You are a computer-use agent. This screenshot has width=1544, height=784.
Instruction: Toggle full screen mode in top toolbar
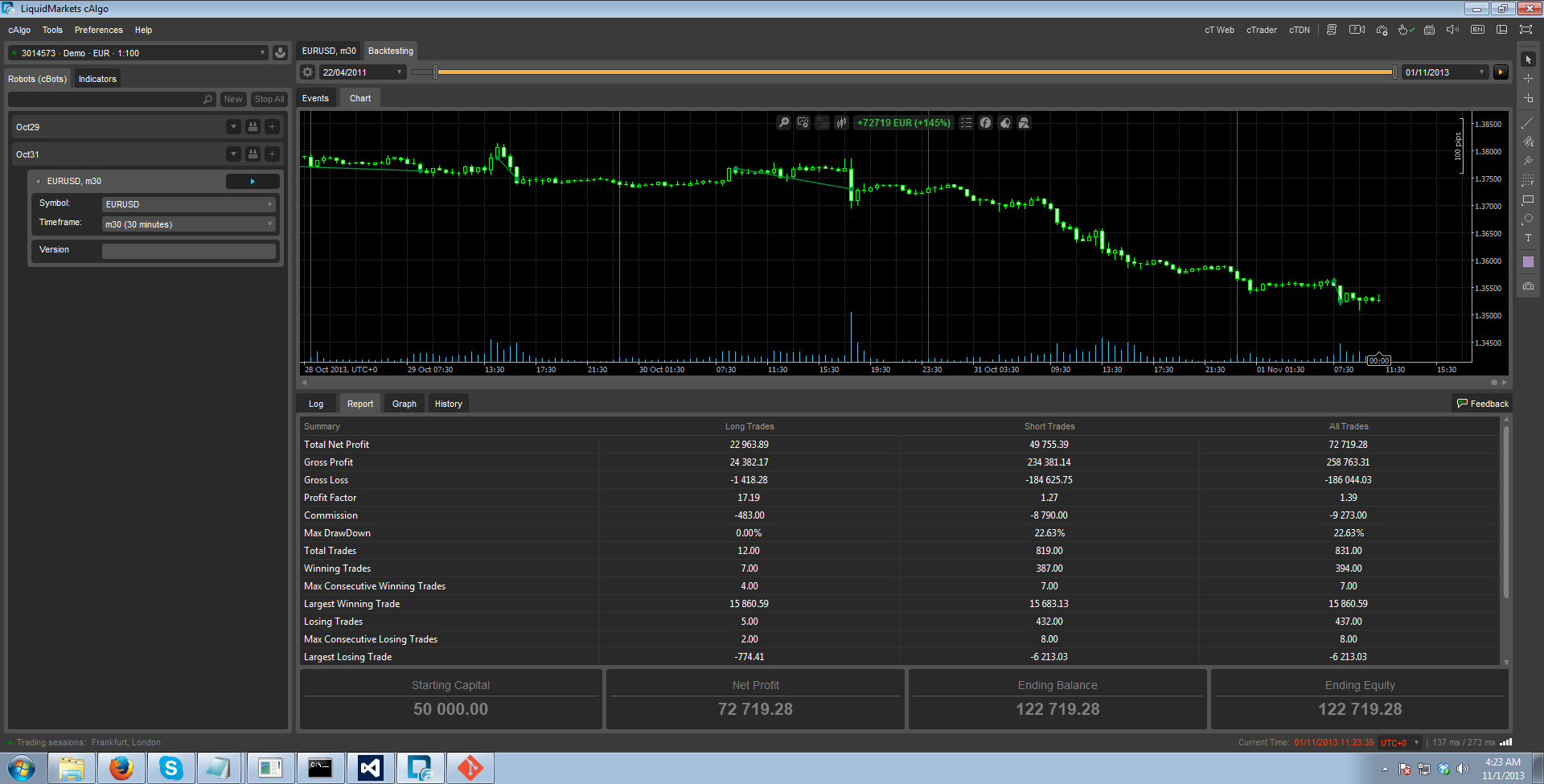coord(1526,30)
